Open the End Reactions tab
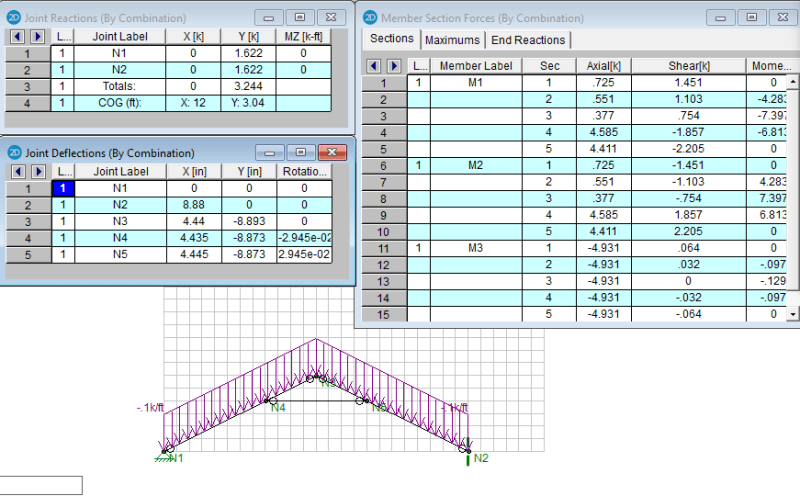The height and width of the screenshot is (496, 800). 528,40
